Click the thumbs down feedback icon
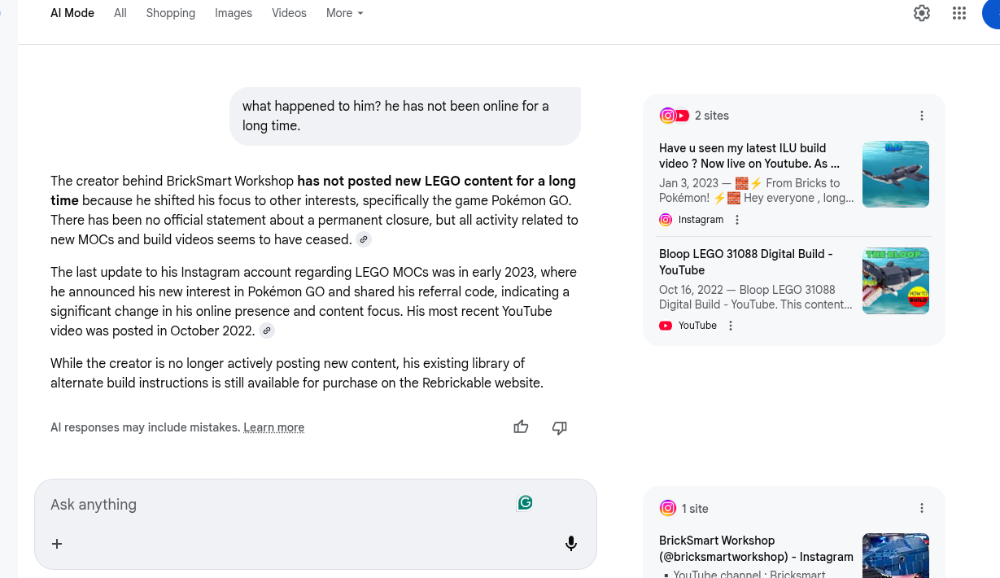Image resolution: width=1000 pixels, height=578 pixels. 559,427
